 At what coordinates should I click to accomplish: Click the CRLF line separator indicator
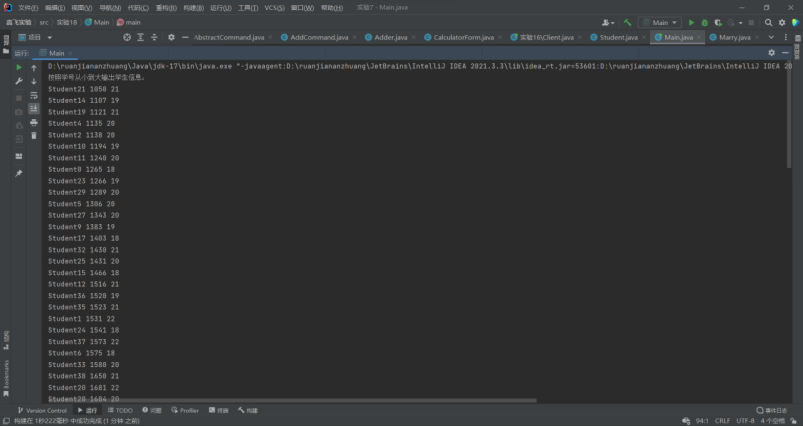click(x=723, y=421)
